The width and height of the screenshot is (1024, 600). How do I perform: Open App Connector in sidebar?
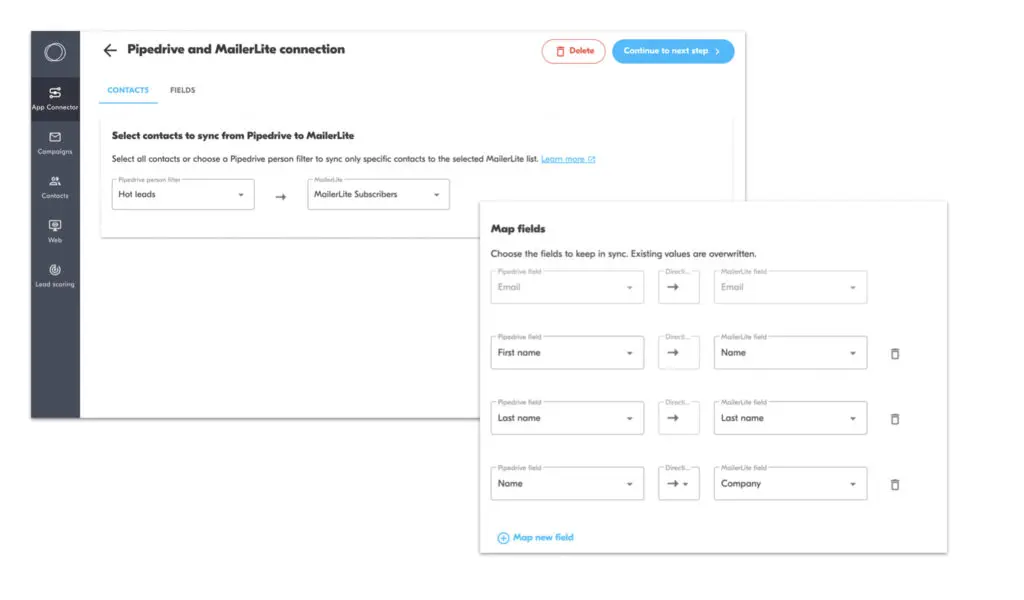point(55,98)
